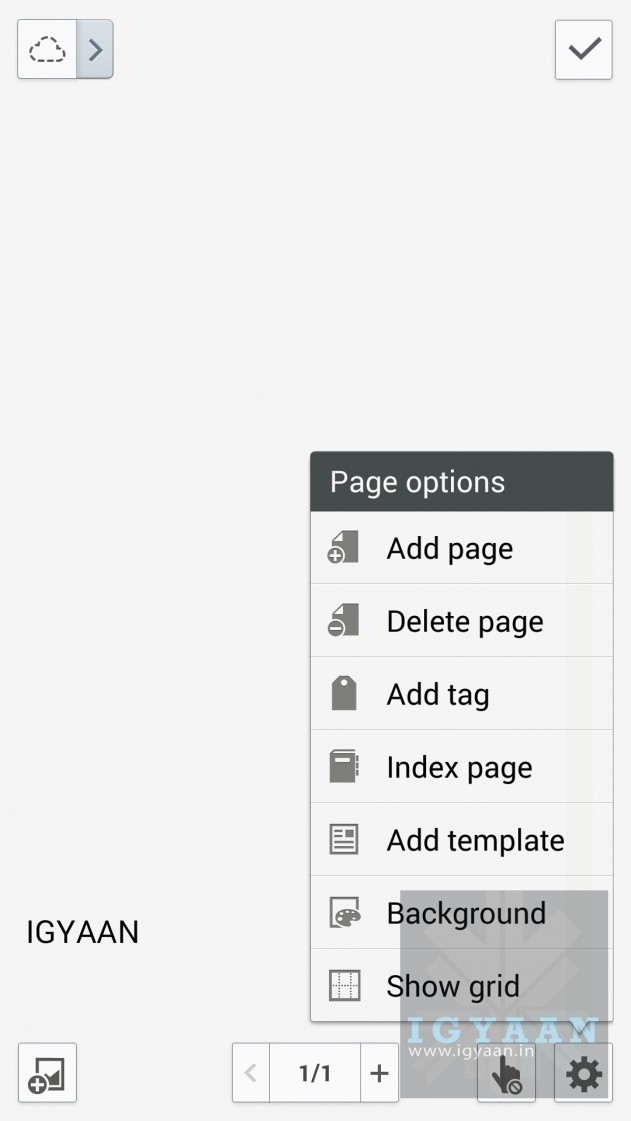Toggle the Show grid option

pos(452,986)
